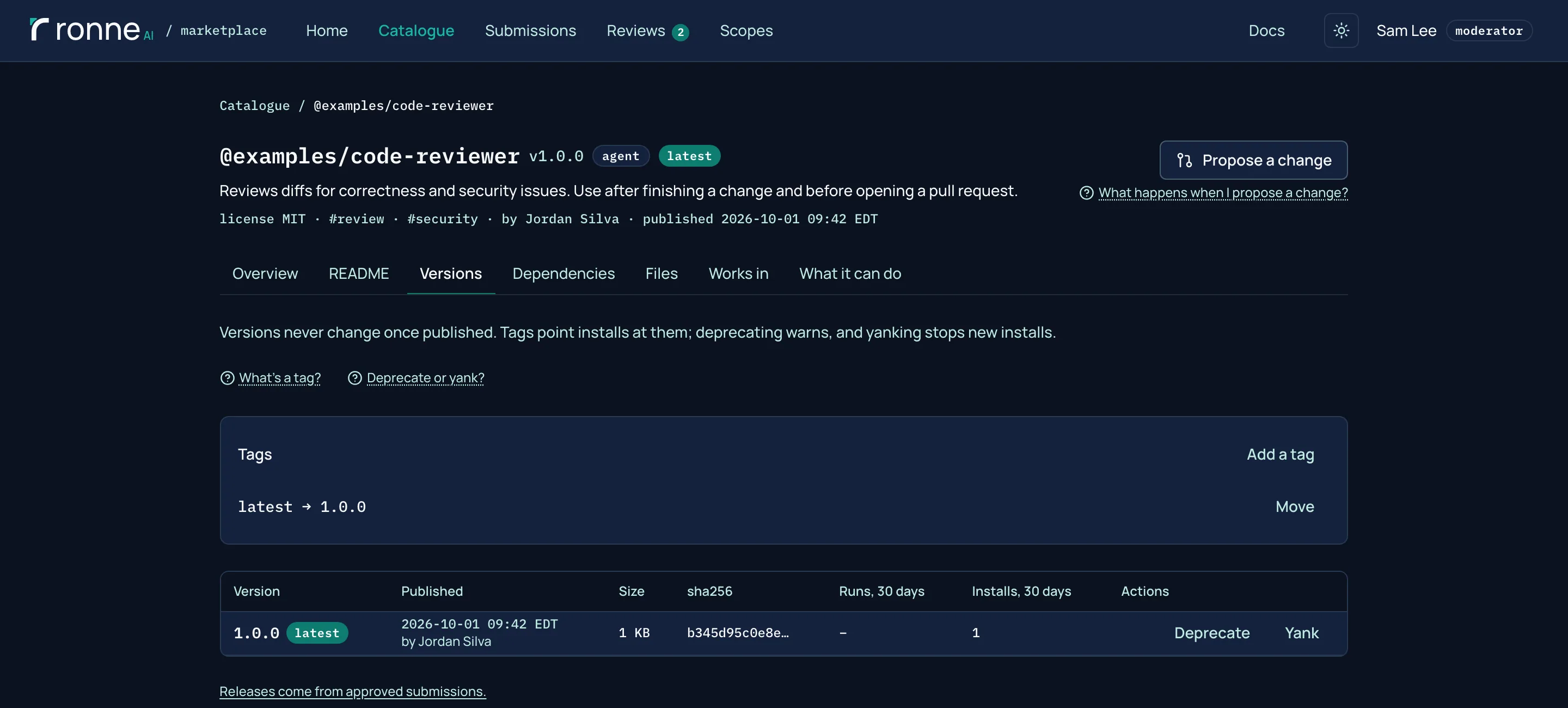Click the #security hashtag
The image size is (1568, 708).
click(x=443, y=219)
